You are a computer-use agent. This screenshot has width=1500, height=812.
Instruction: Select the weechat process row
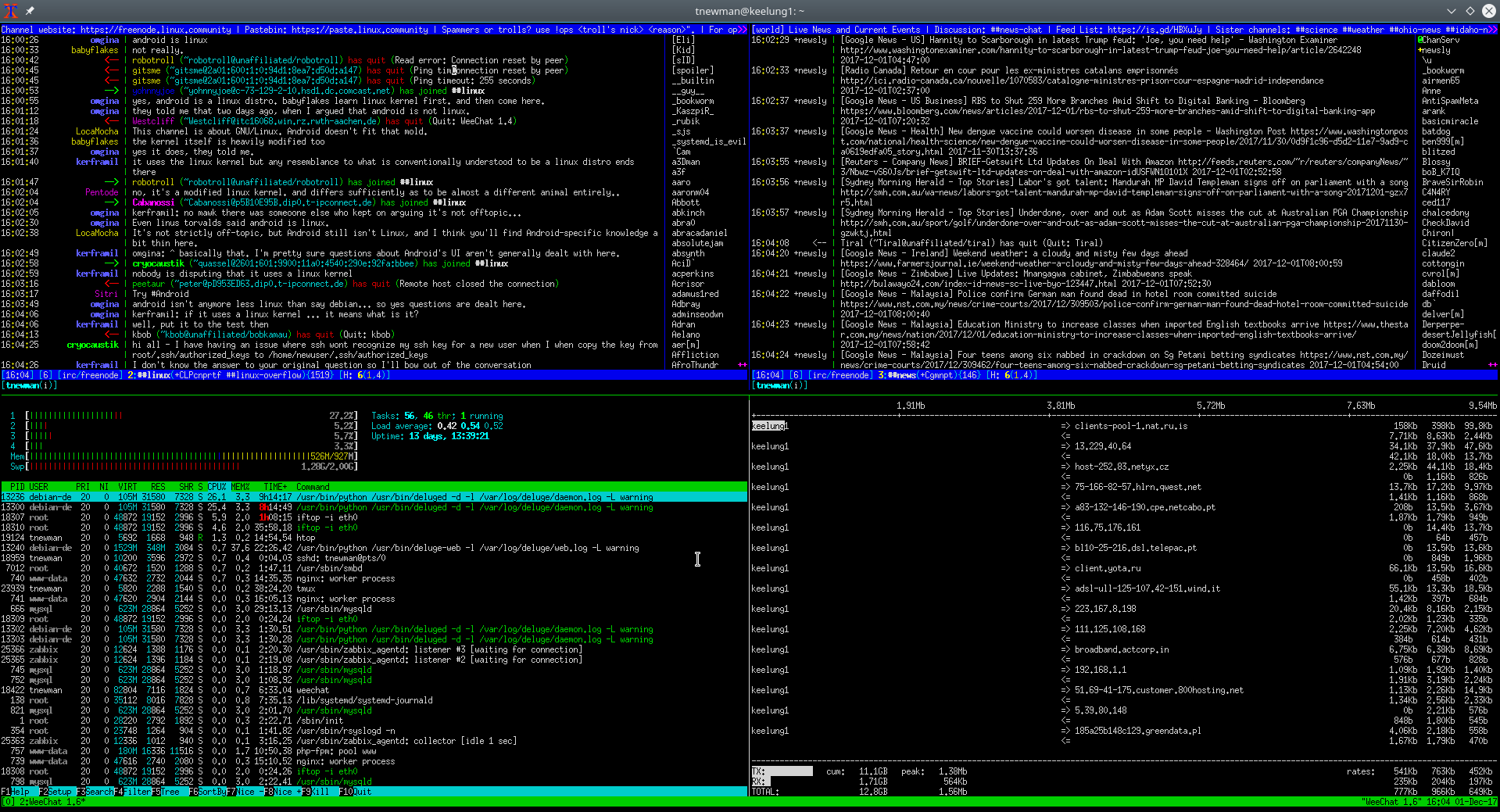(374, 690)
